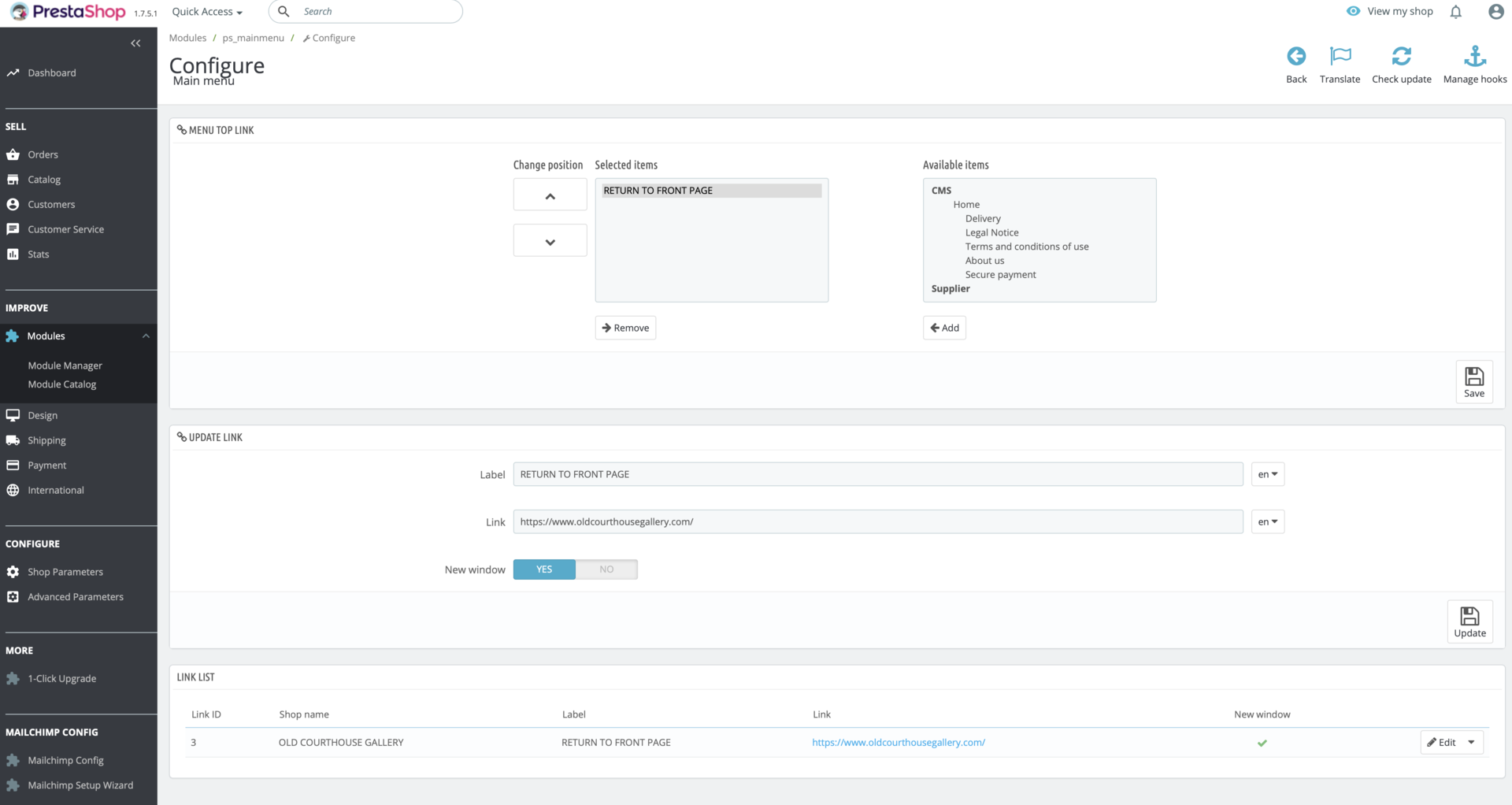Click the 1-Click Upgrade puzzle icon
This screenshot has height=805, width=1512.
13,678
